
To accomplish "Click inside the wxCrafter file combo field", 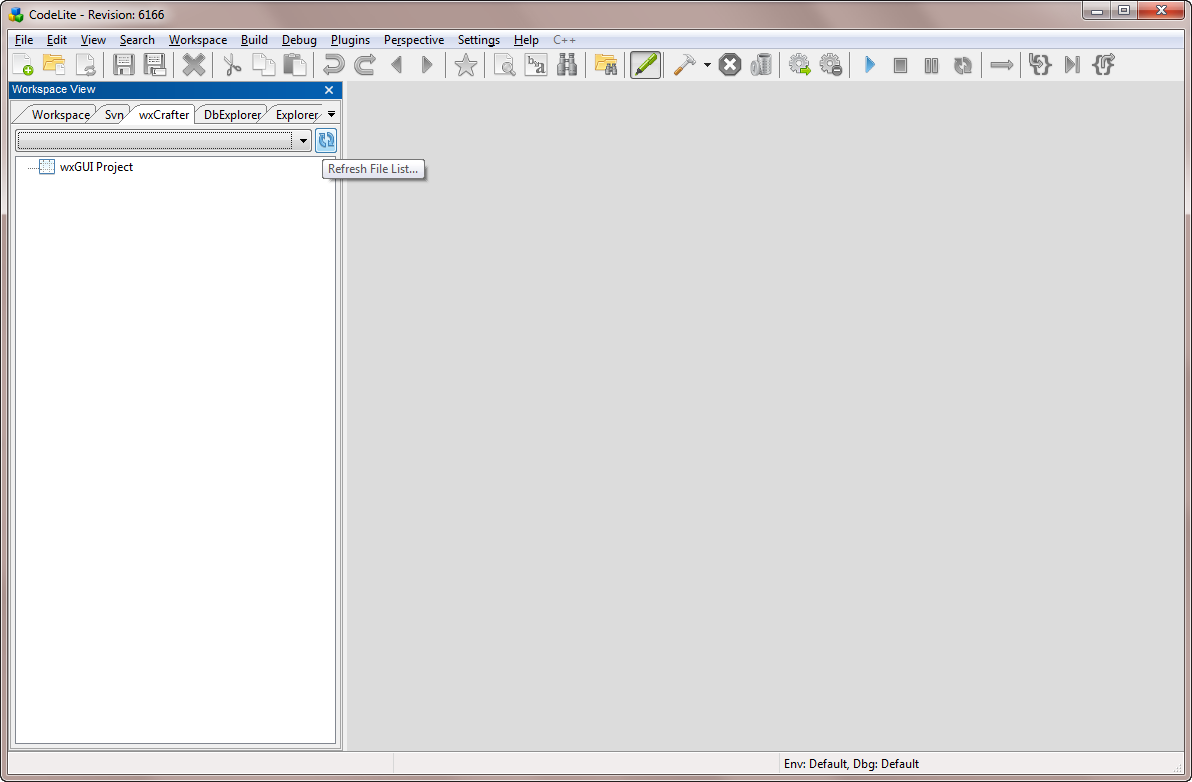I will click(x=155, y=141).
